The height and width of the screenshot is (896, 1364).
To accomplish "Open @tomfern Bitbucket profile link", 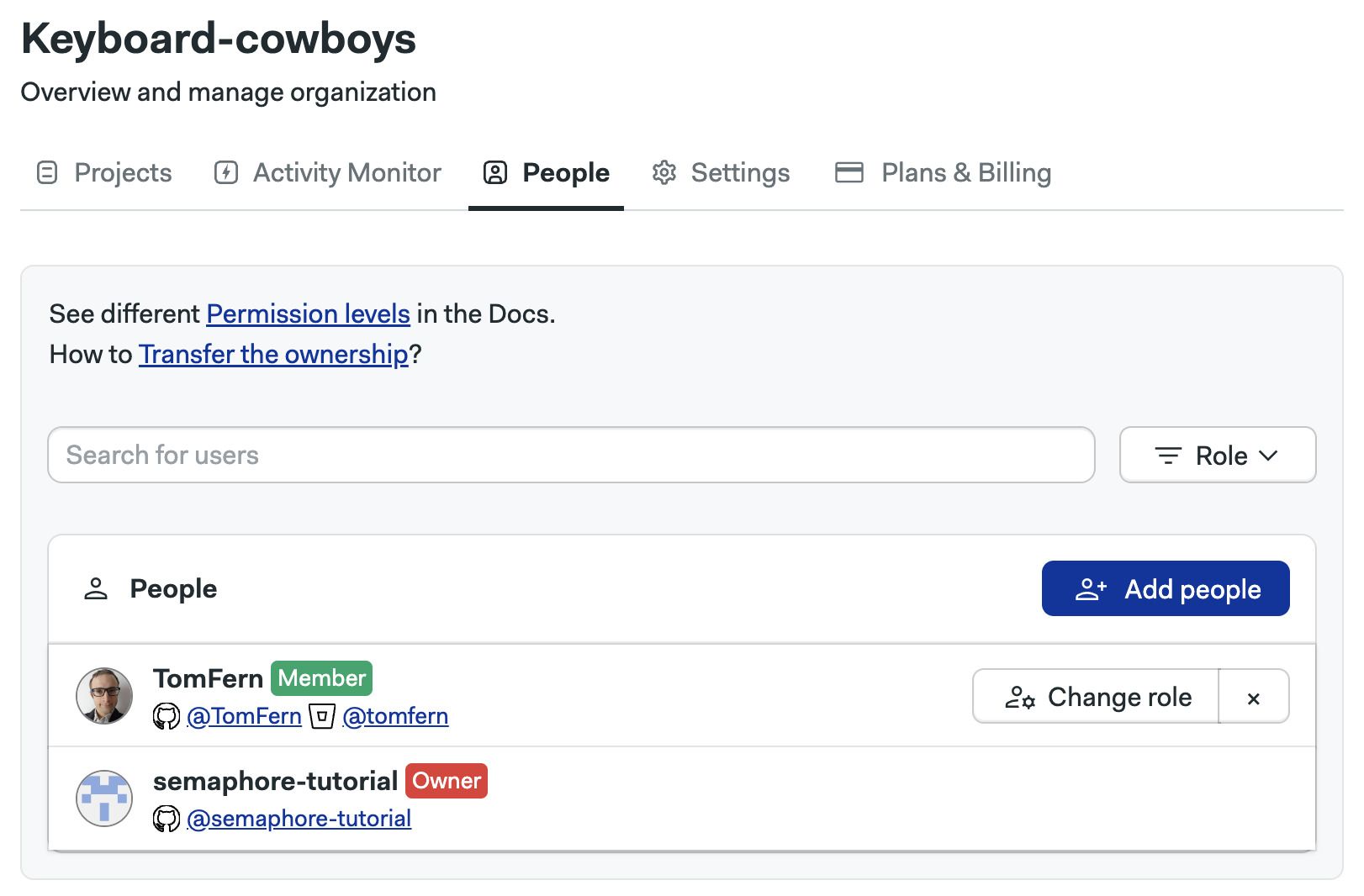I will [x=395, y=716].
